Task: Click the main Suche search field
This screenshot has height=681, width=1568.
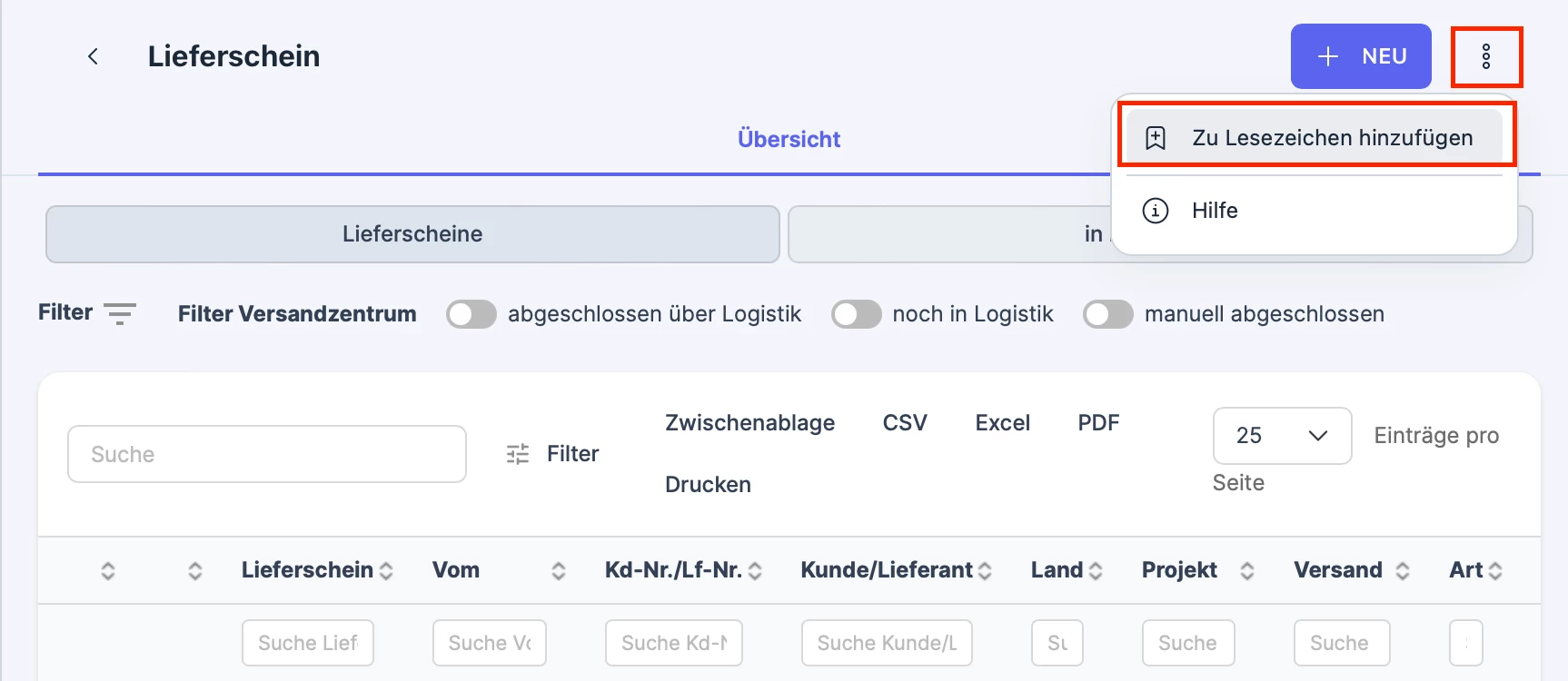Action: 267,454
